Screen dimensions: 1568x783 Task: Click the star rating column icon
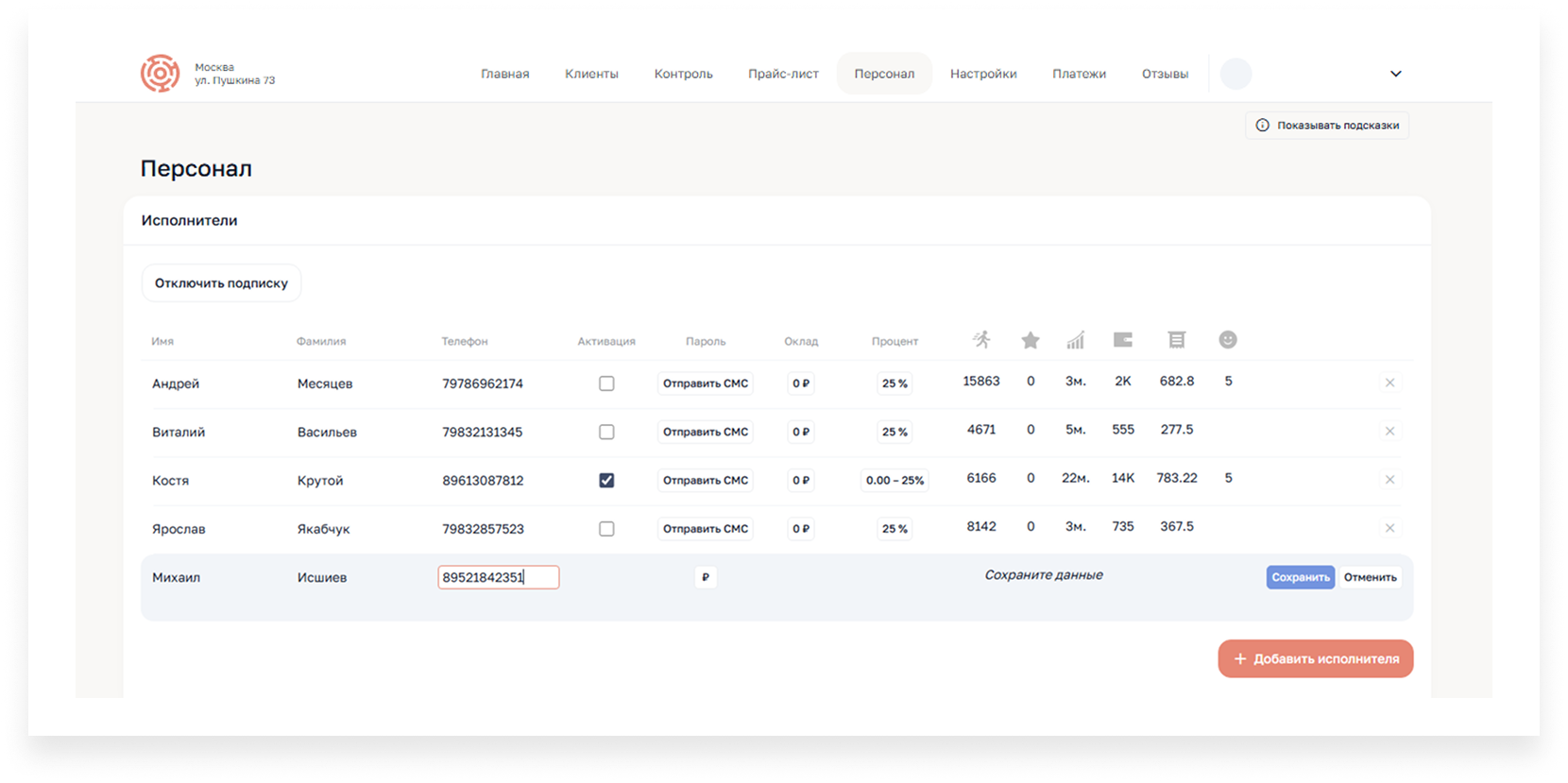pos(1031,340)
